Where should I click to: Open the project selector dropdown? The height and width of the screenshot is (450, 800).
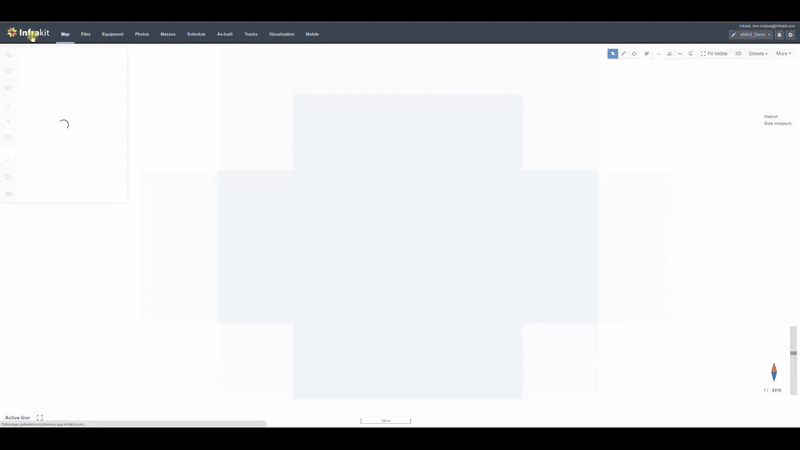749,34
